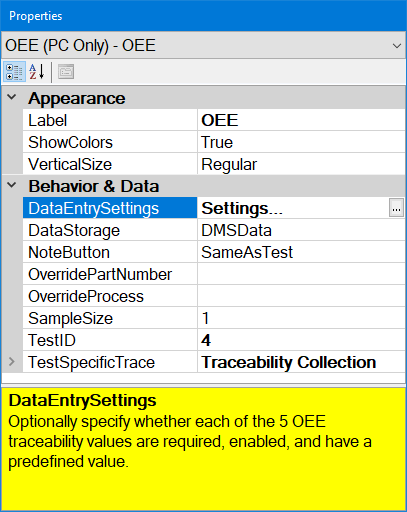The width and height of the screenshot is (407, 512).
Task: Open the OEE (PC Only) object dropdown
Action: (203, 45)
